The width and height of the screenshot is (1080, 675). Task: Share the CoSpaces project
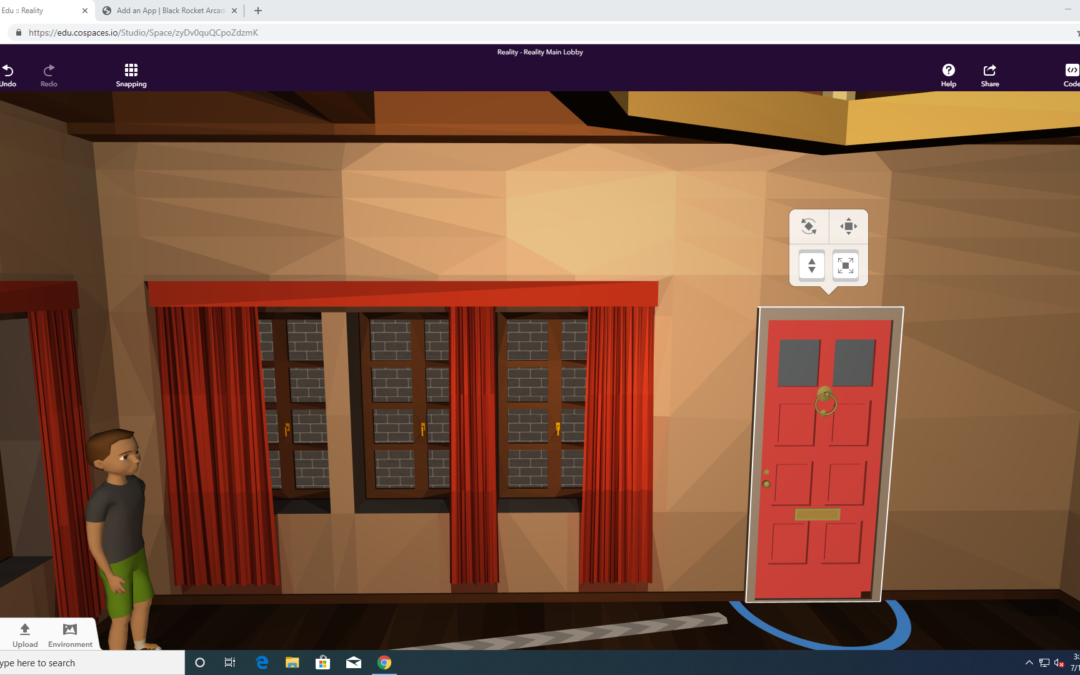[990, 75]
